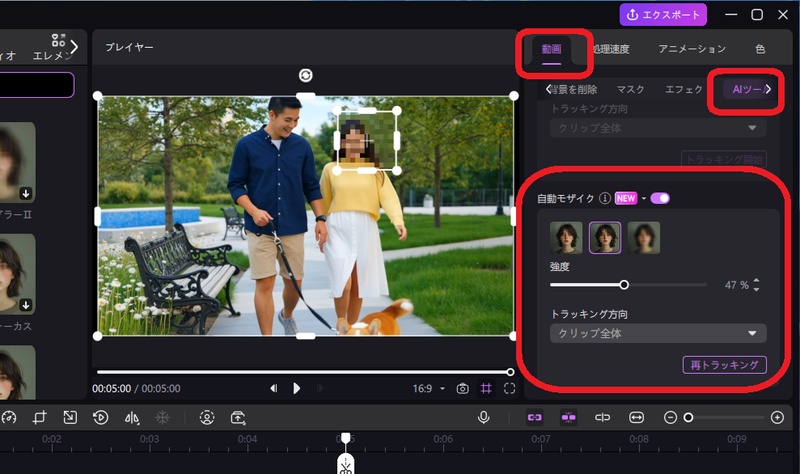The image size is (800, 474).
Task: Open the AI portrait icon in timeline toolbar
Action: click(207, 417)
